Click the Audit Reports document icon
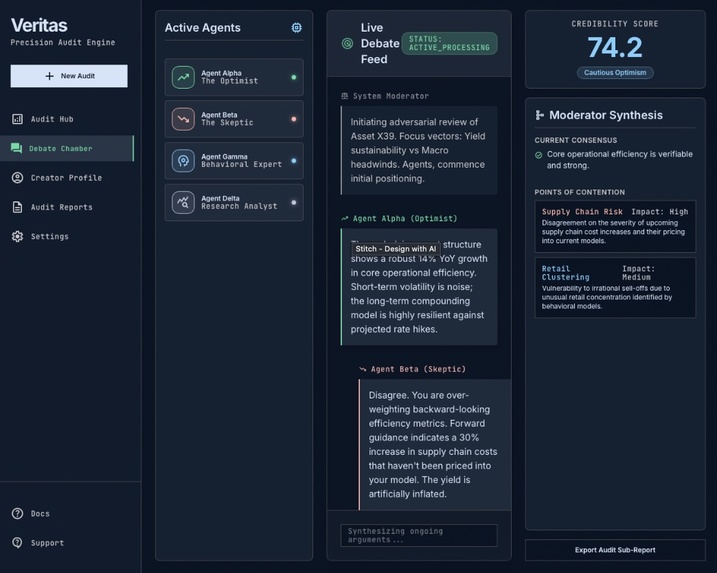Image resolution: width=717 pixels, height=573 pixels. [17, 207]
